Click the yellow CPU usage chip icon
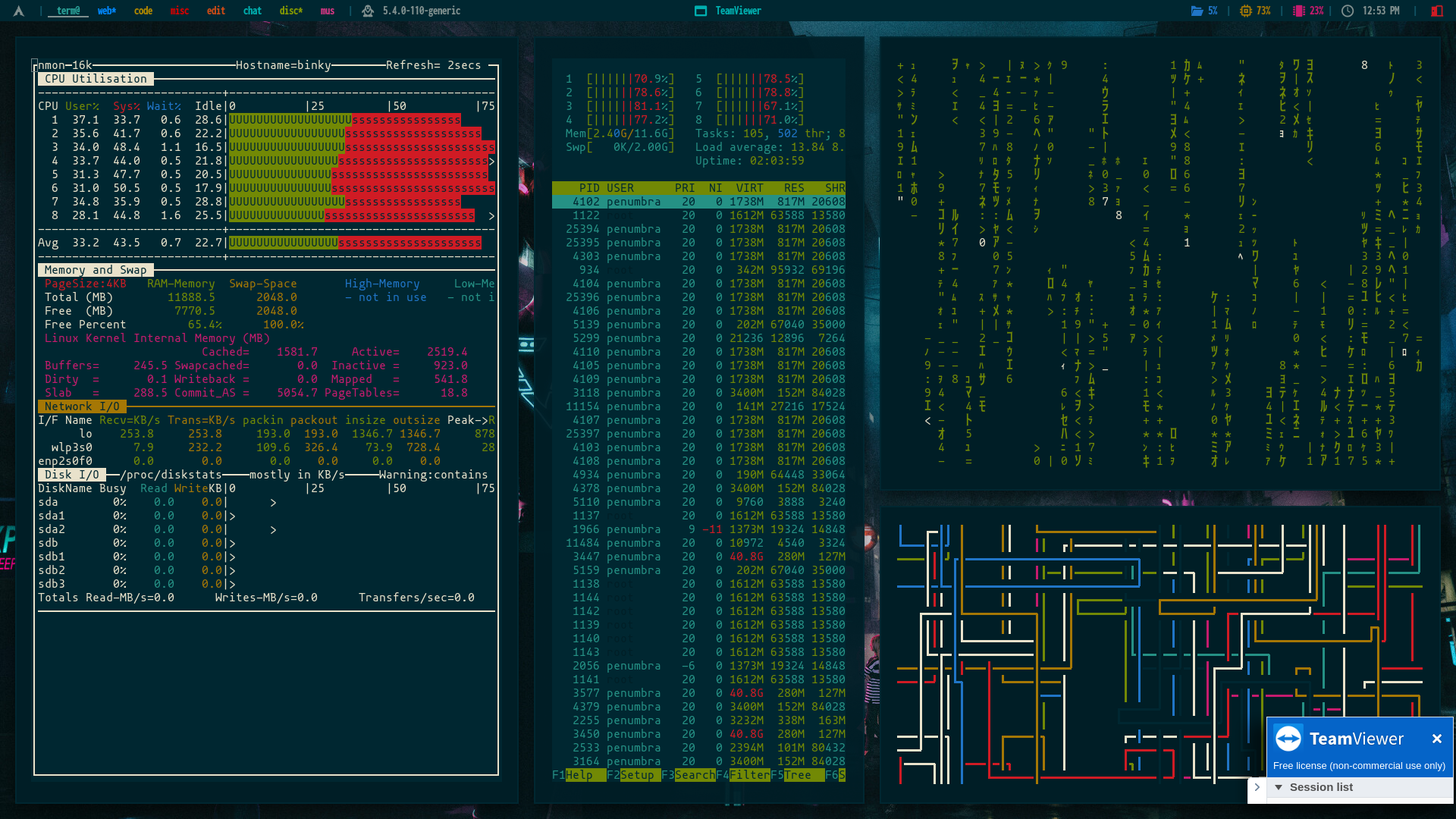This screenshot has height=819, width=1456. [1245, 11]
